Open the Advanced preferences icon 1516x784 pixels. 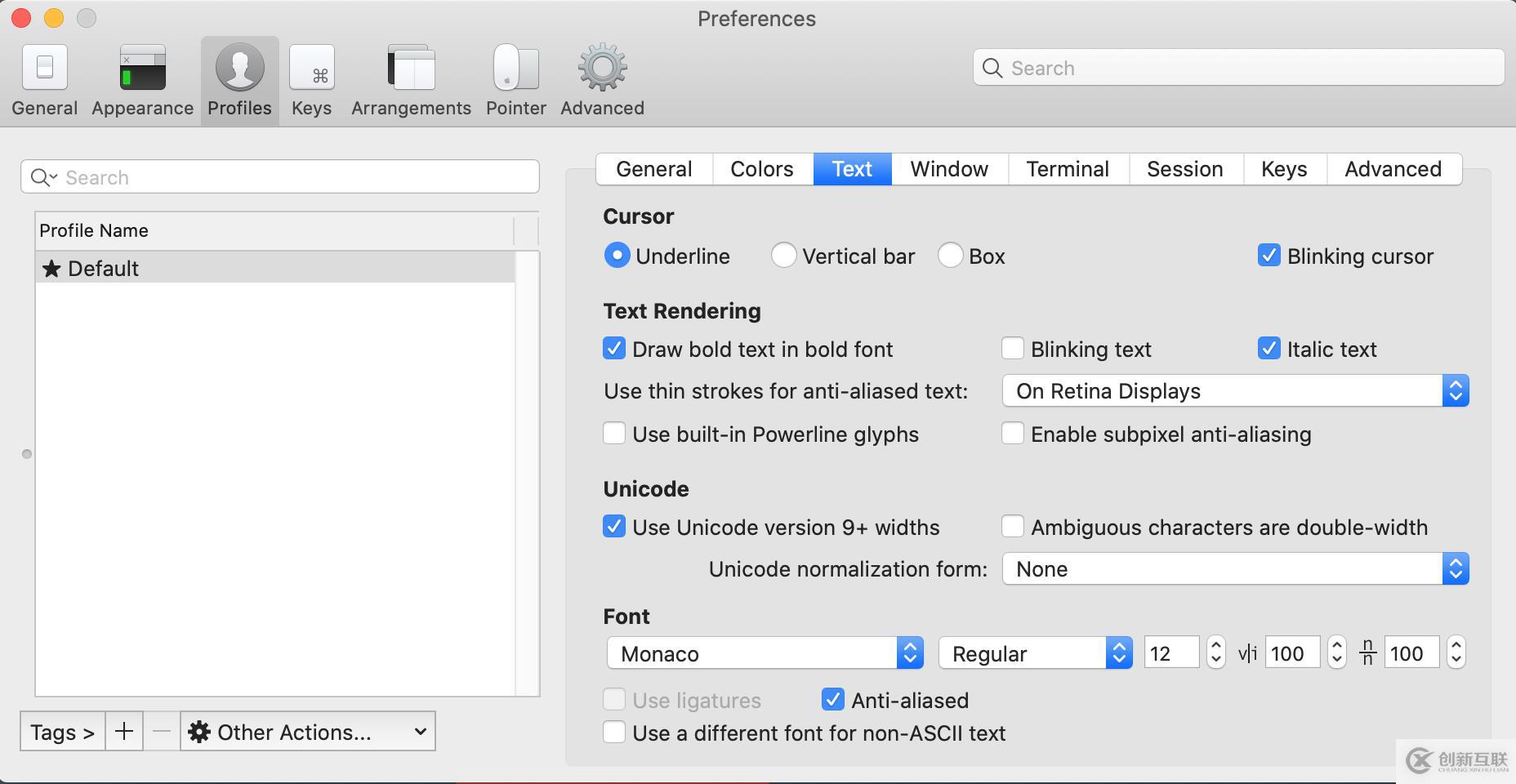[x=601, y=78]
